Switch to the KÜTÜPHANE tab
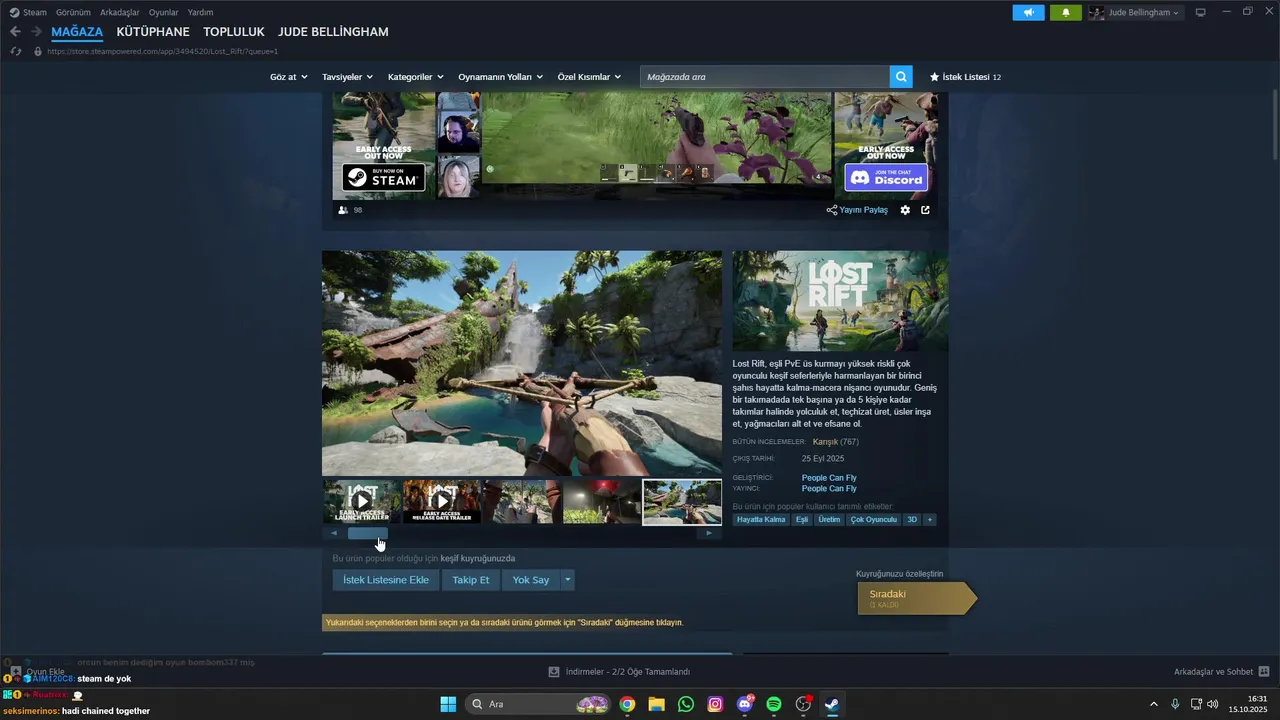The width and height of the screenshot is (1280, 720). 153,32
